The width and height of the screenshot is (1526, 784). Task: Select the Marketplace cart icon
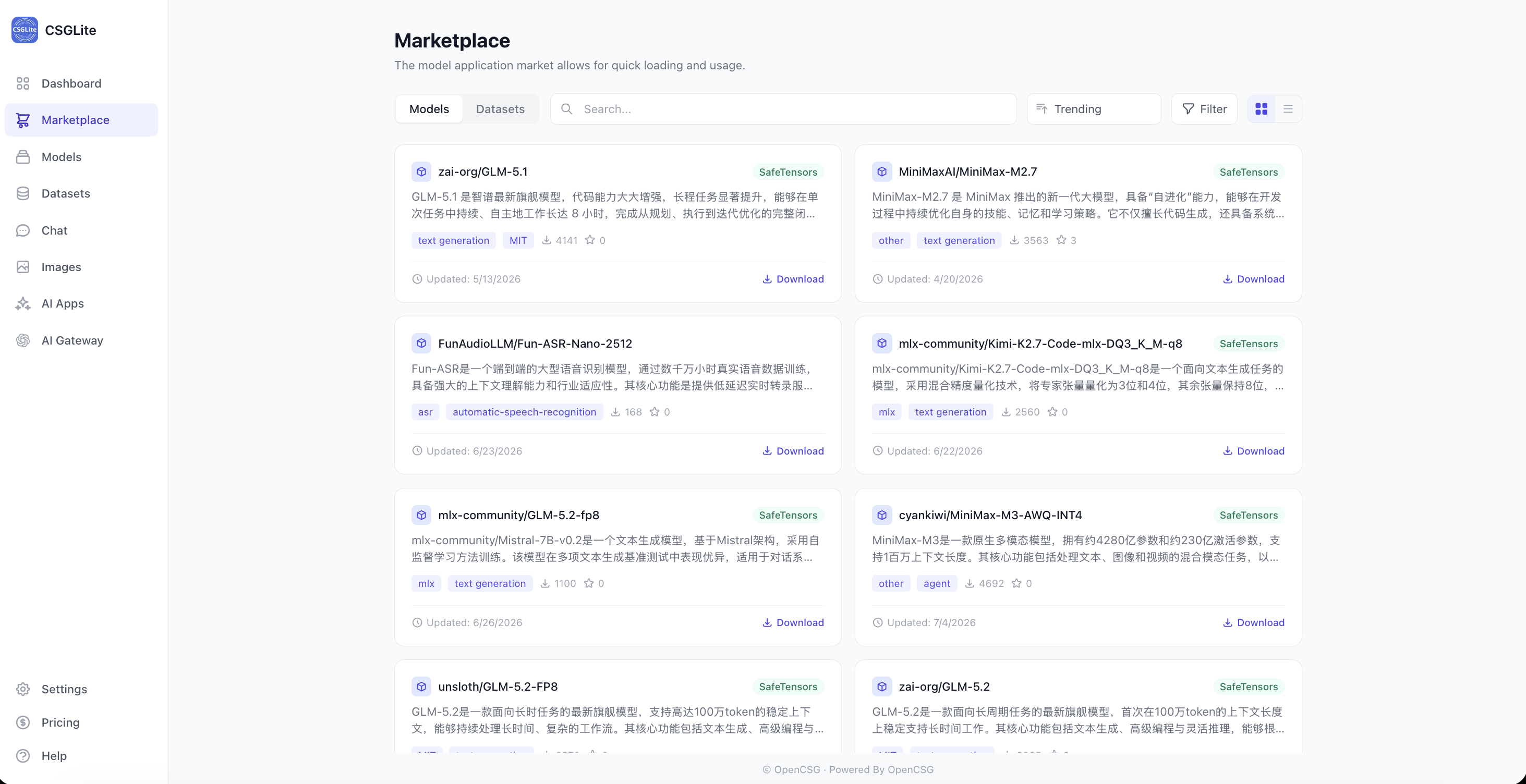click(x=23, y=120)
